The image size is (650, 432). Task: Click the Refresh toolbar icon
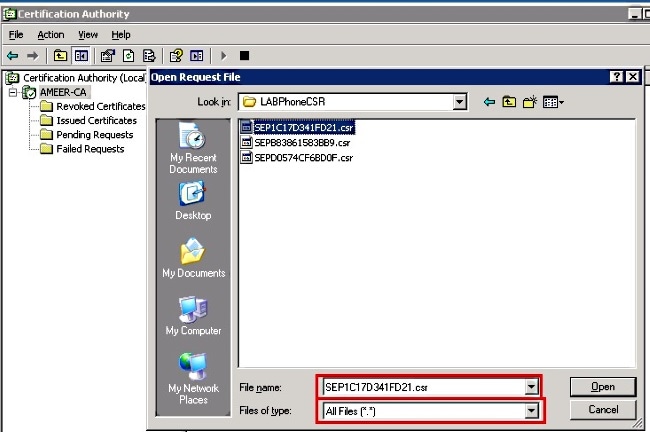[129, 56]
